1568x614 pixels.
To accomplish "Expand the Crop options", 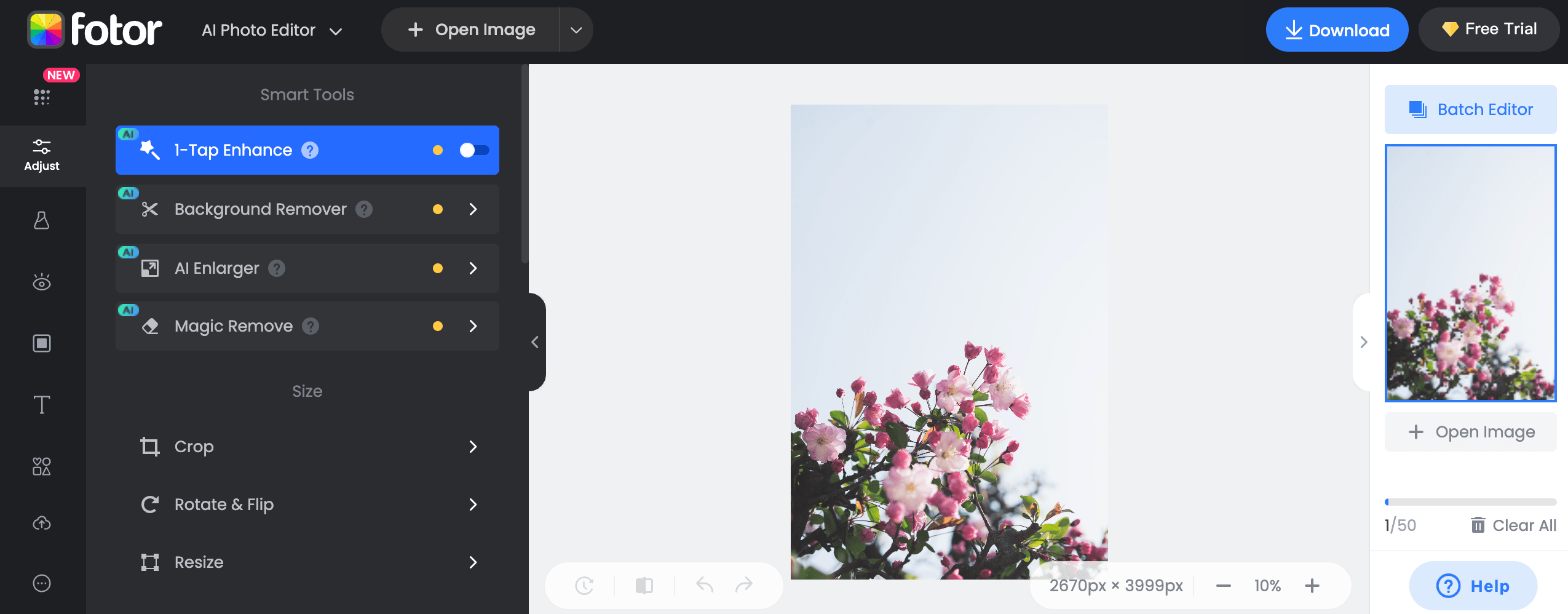I will (473, 447).
